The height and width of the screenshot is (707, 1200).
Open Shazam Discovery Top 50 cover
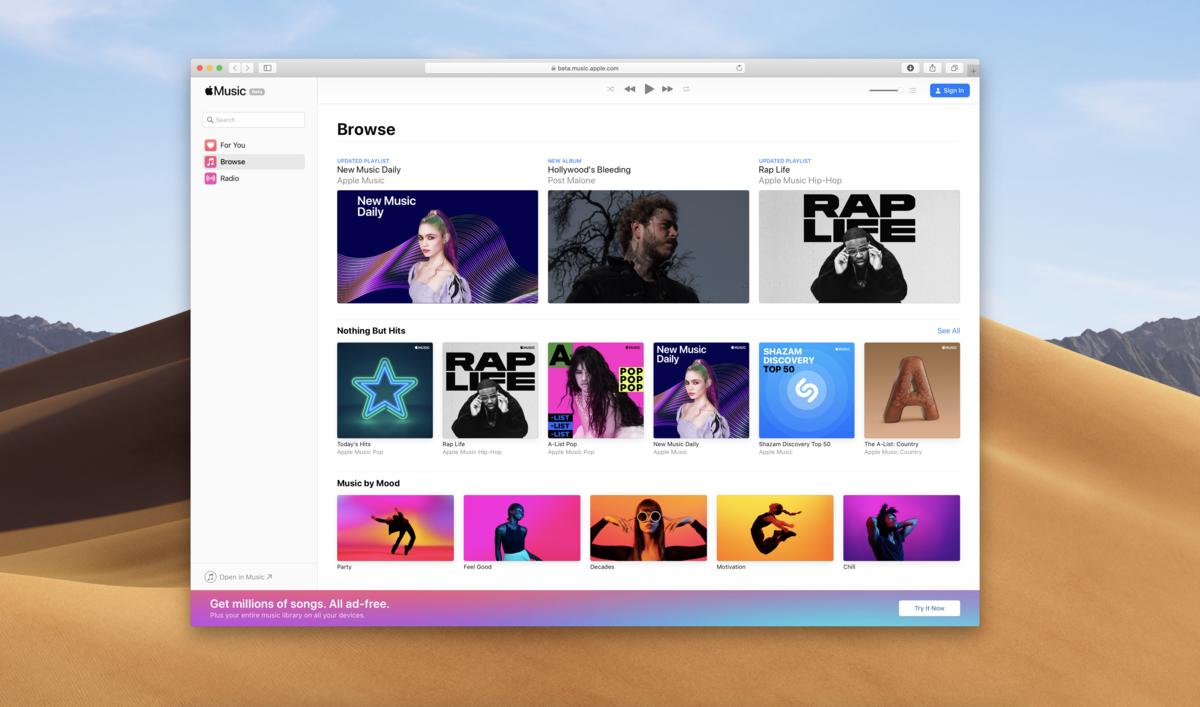pos(807,390)
